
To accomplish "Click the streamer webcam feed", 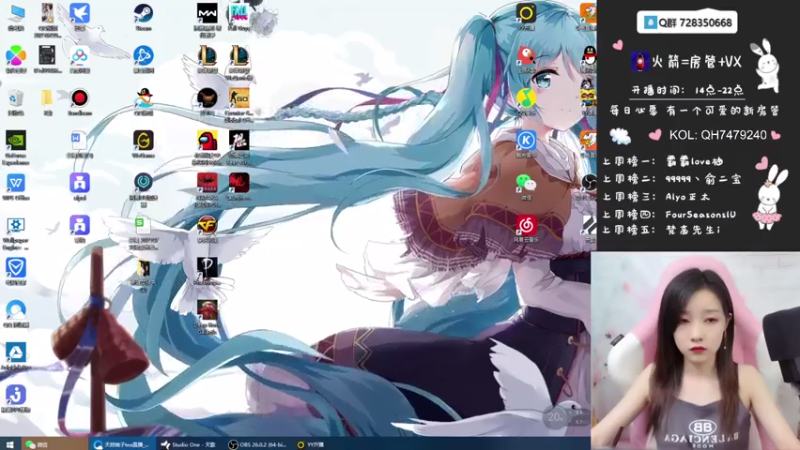I will click(x=695, y=351).
